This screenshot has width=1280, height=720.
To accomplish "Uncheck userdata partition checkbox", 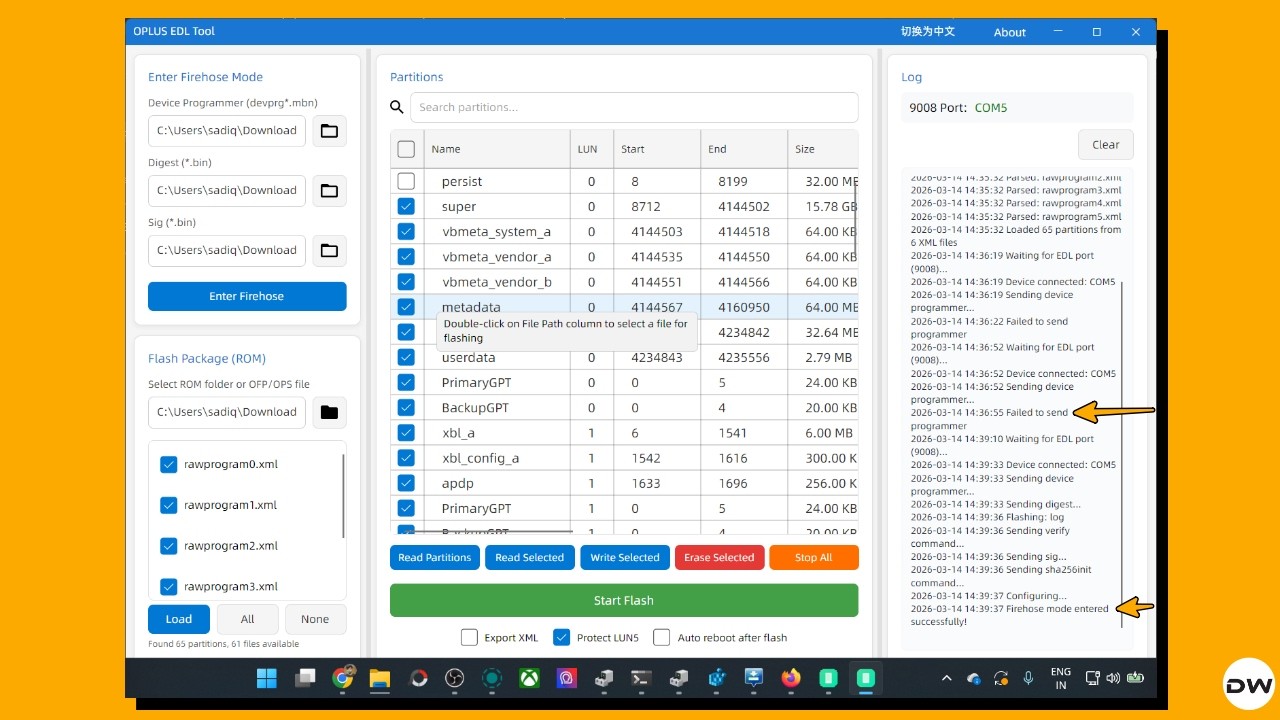I will (x=406, y=357).
